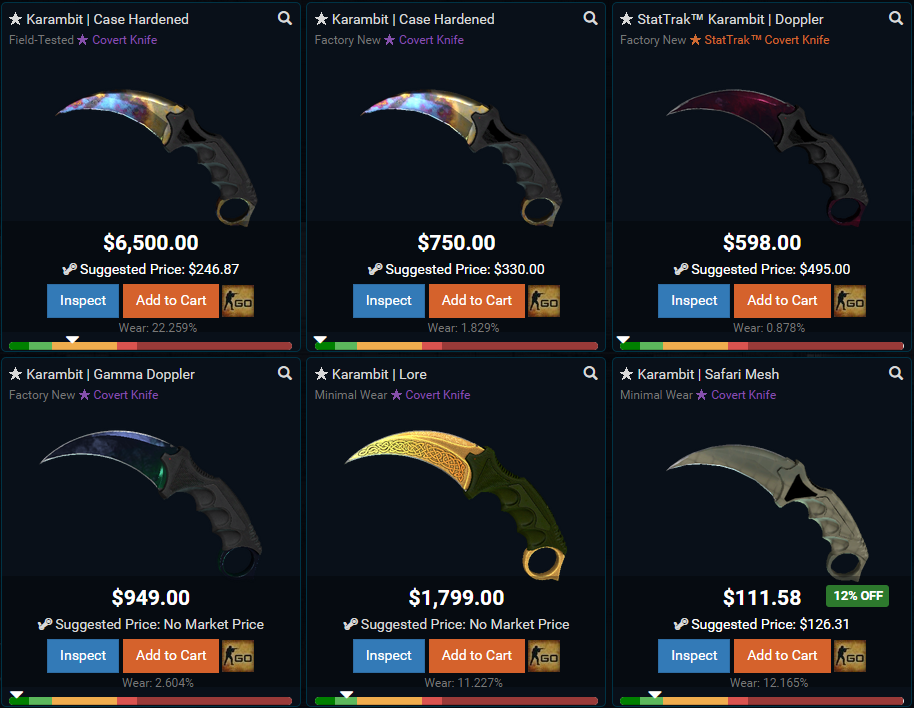
Task: Open StatTrak Karambit Doppler title link
Action: pyautogui.click(x=730, y=19)
